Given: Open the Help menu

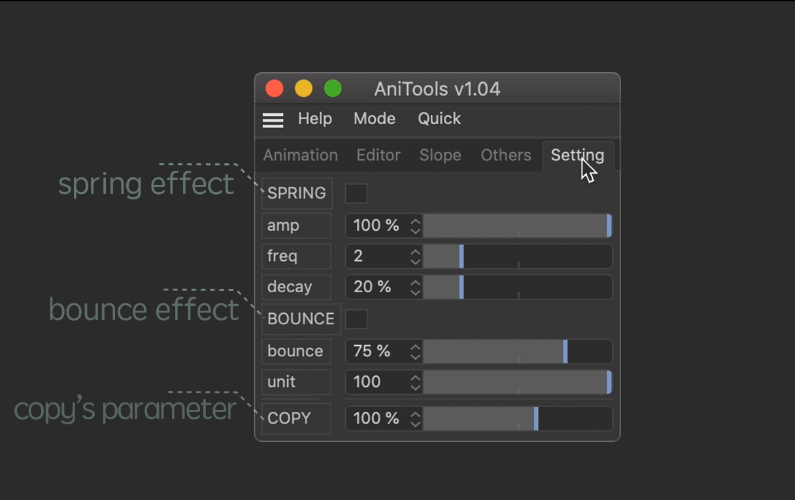Looking at the screenshot, I should click(x=315, y=119).
